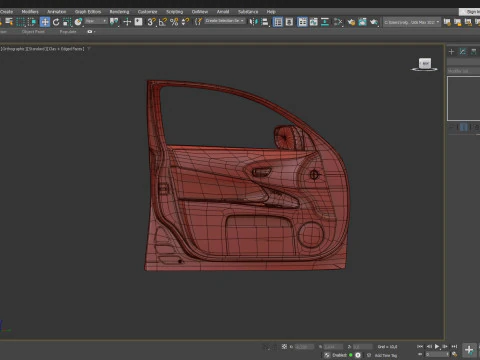Click the X coordinate field in status bar
The image size is (480, 360).
tap(304, 347)
